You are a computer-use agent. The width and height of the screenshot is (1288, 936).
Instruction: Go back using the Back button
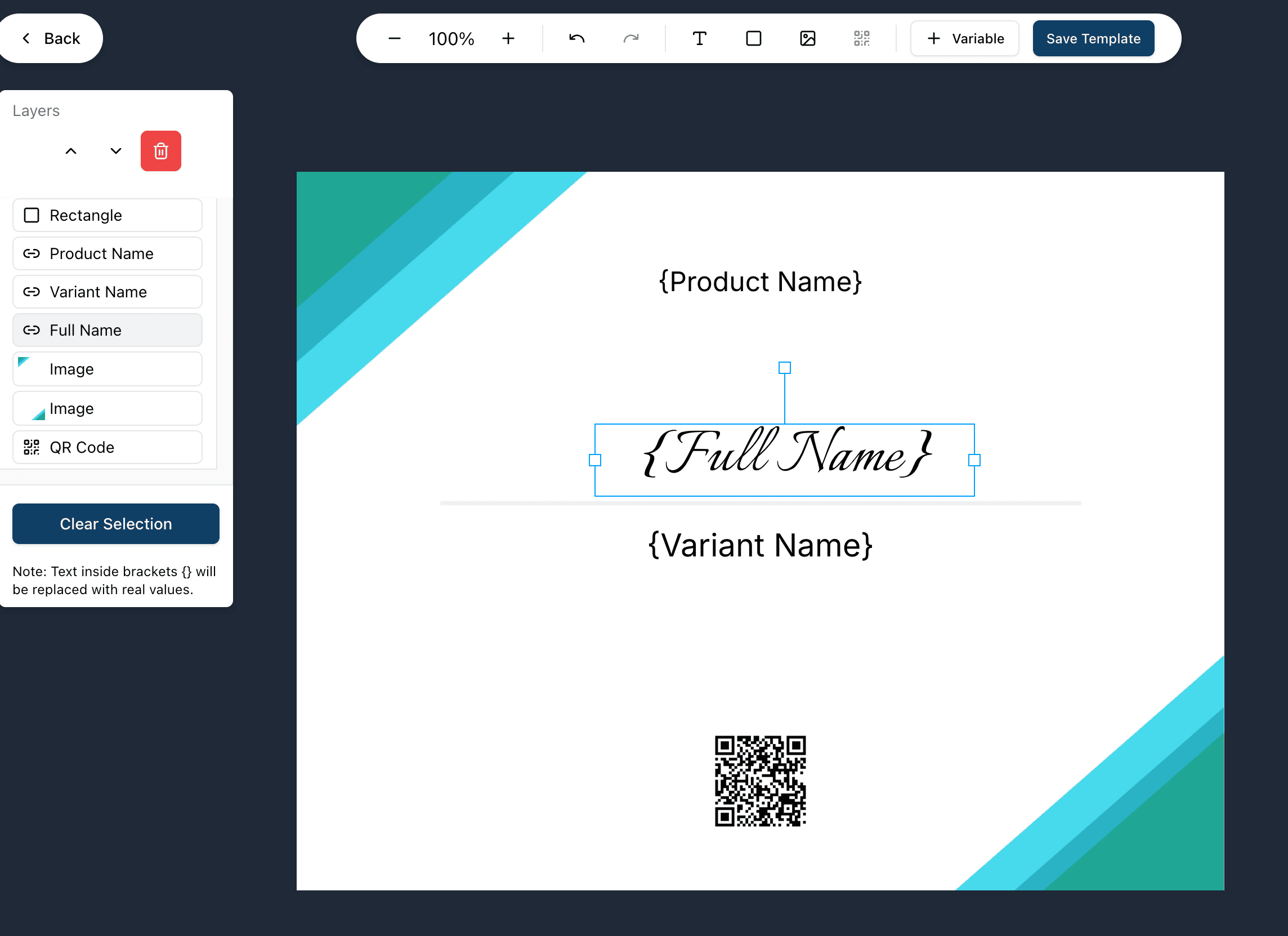click(51, 39)
